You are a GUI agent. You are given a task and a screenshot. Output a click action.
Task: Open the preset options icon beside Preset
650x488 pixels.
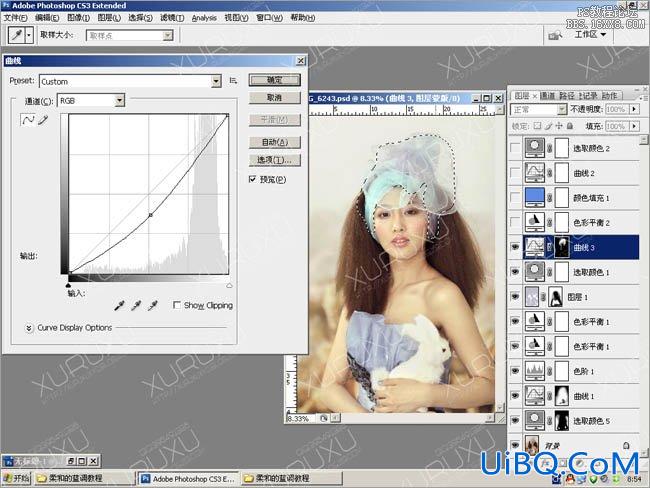tap(233, 81)
